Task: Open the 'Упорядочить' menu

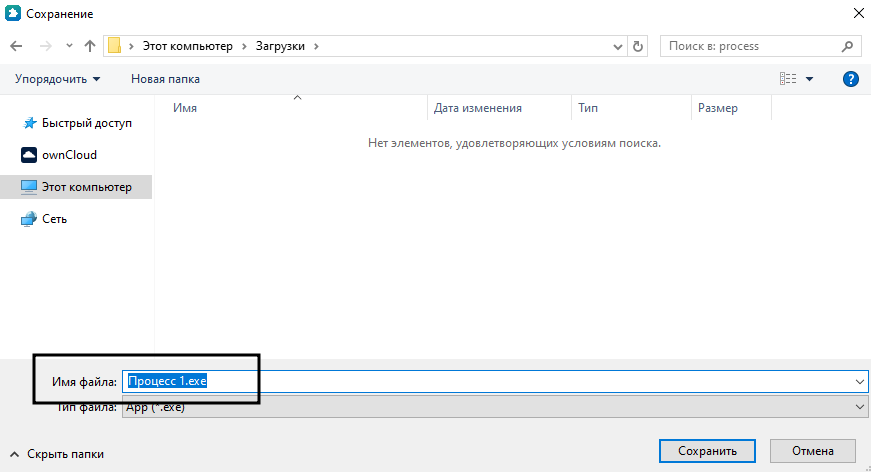Action: [57, 79]
